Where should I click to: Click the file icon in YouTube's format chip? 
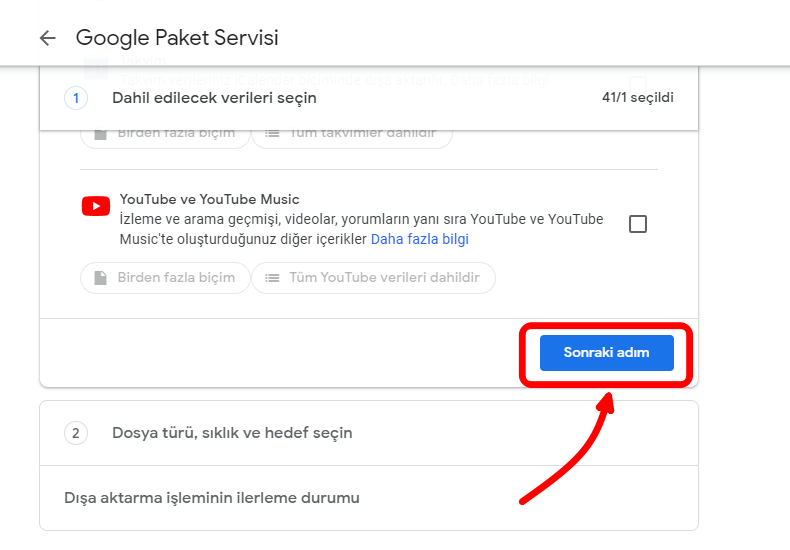[x=101, y=278]
